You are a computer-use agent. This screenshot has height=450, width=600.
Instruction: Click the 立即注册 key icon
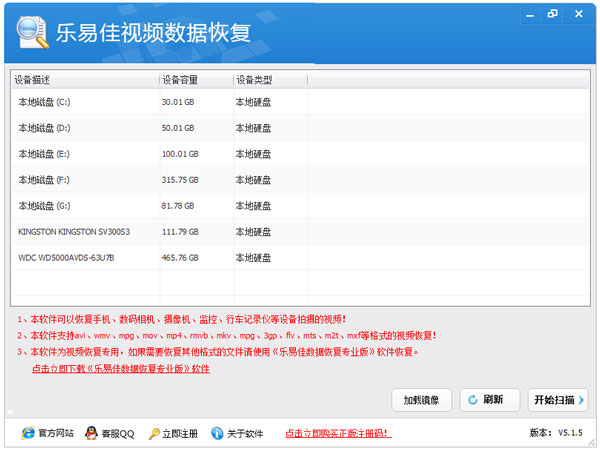pos(155,433)
